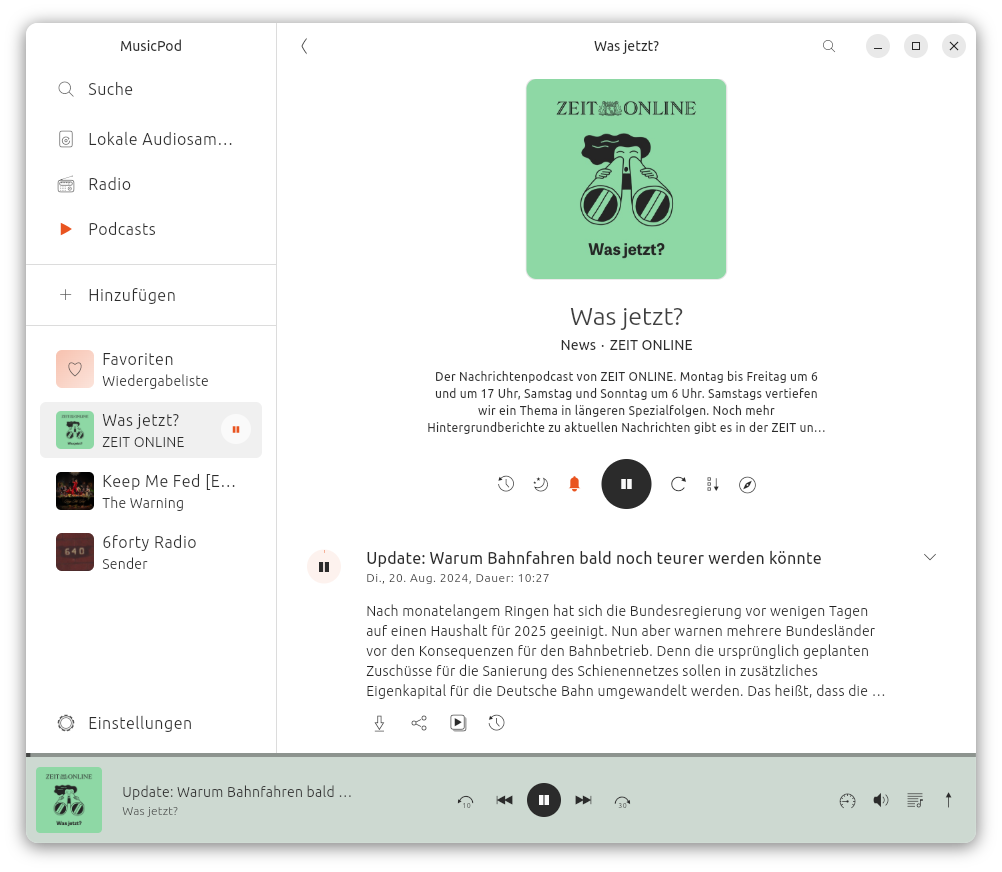Click the 6forty Radio thumbnail

pyautogui.click(x=75, y=552)
